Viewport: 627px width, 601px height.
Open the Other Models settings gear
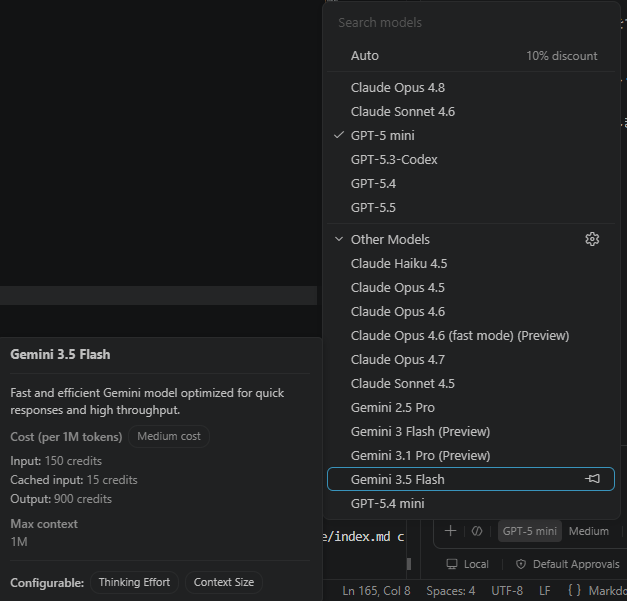[x=592, y=239]
